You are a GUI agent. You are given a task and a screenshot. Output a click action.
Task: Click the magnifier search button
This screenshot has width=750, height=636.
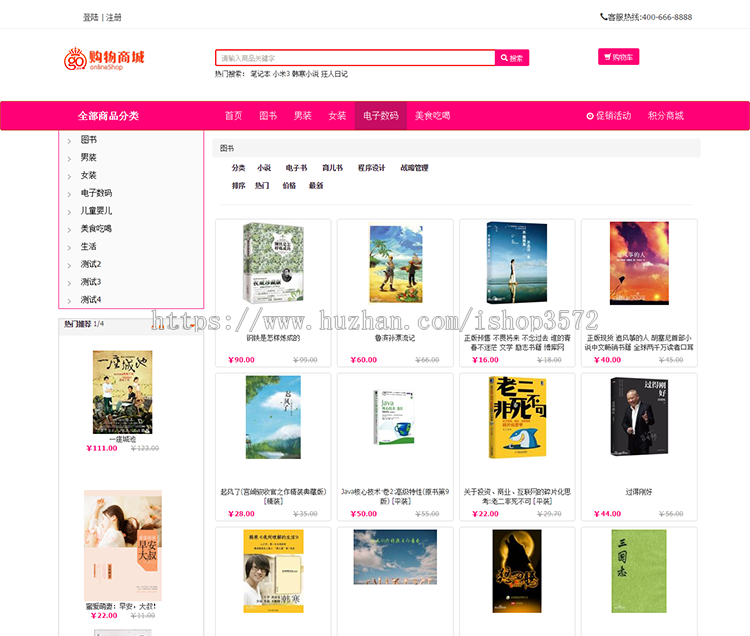coord(512,58)
